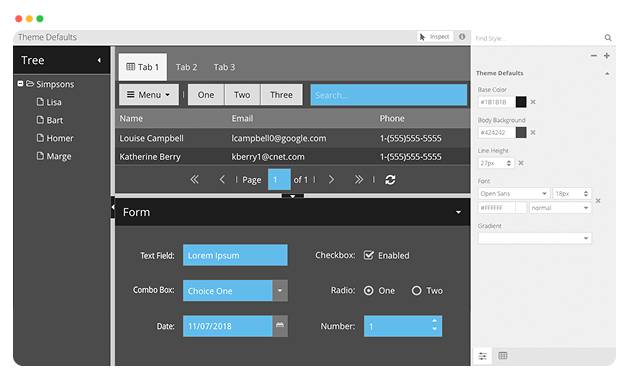629x381 pixels.
Task: Go to previous page arrow
Action: coord(222,179)
